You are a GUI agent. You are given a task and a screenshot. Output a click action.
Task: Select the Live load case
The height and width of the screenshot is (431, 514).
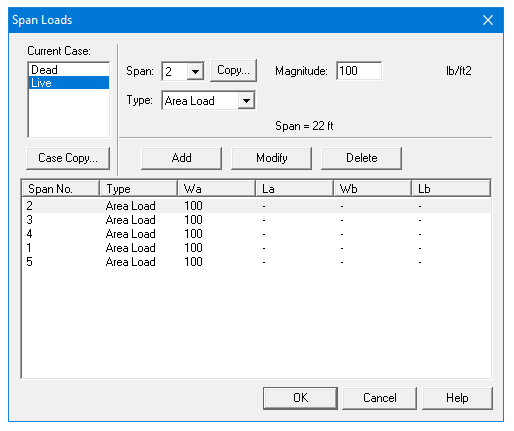click(x=69, y=83)
